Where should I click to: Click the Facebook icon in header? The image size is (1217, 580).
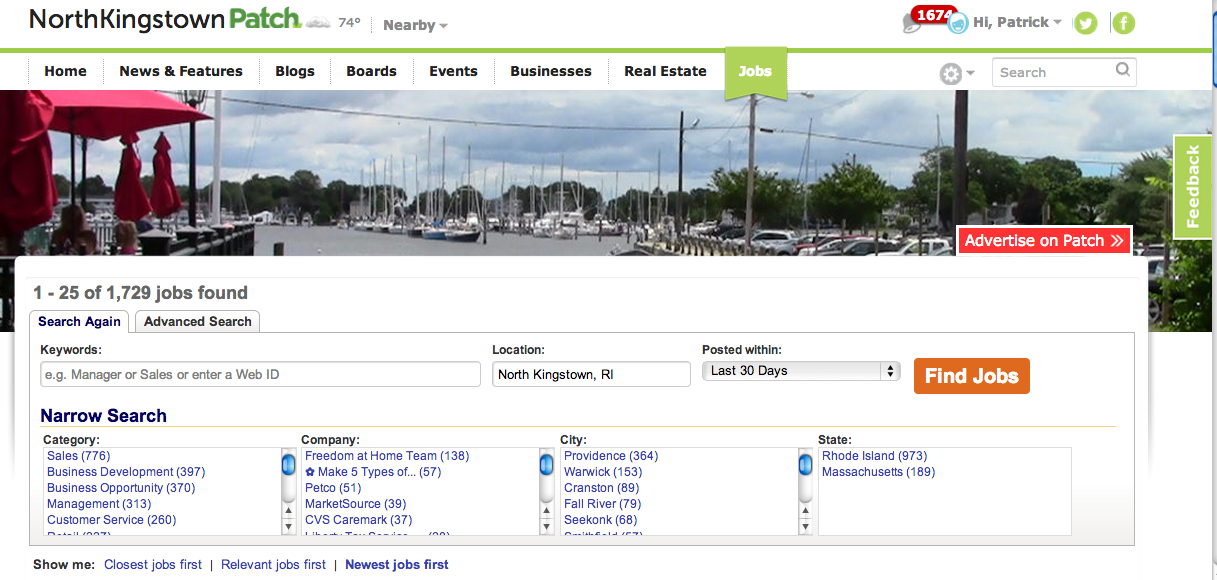click(x=1123, y=23)
